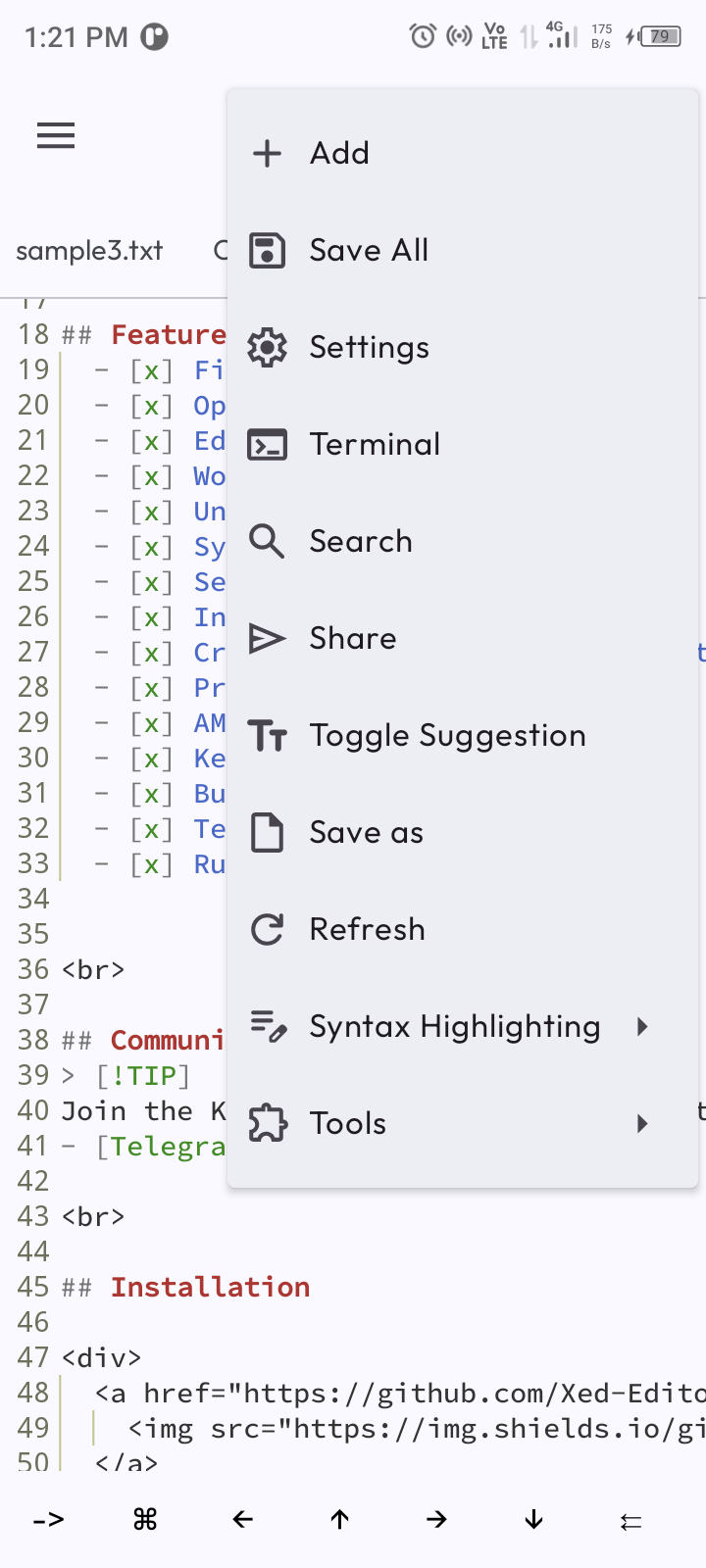Image resolution: width=706 pixels, height=1568 pixels.
Task: Place cursor on the Installation heading line
Action: (x=210, y=1287)
